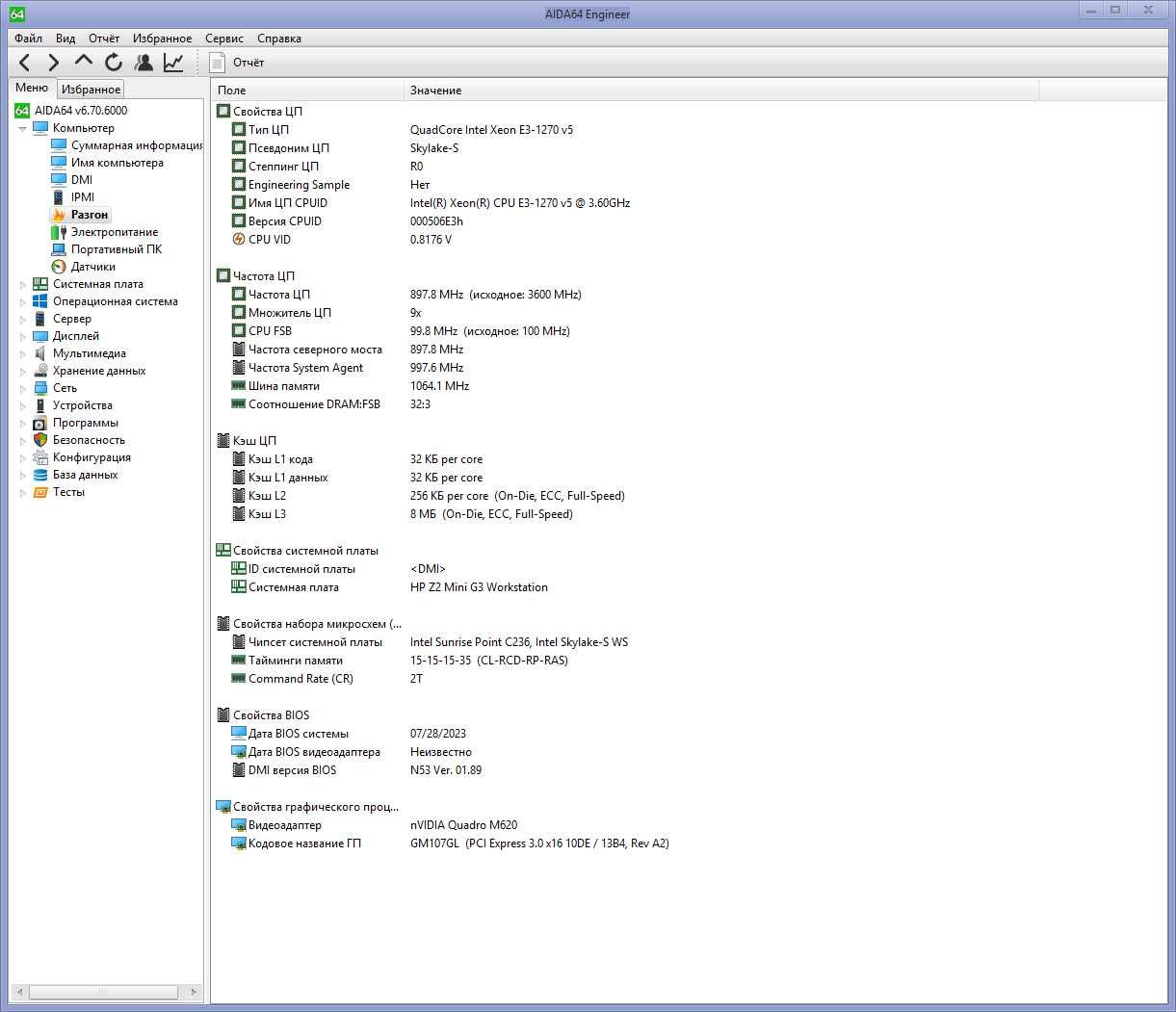Open the Сервис menu
Image resolution: width=1176 pixels, height=1012 pixels.
[224, 39]
